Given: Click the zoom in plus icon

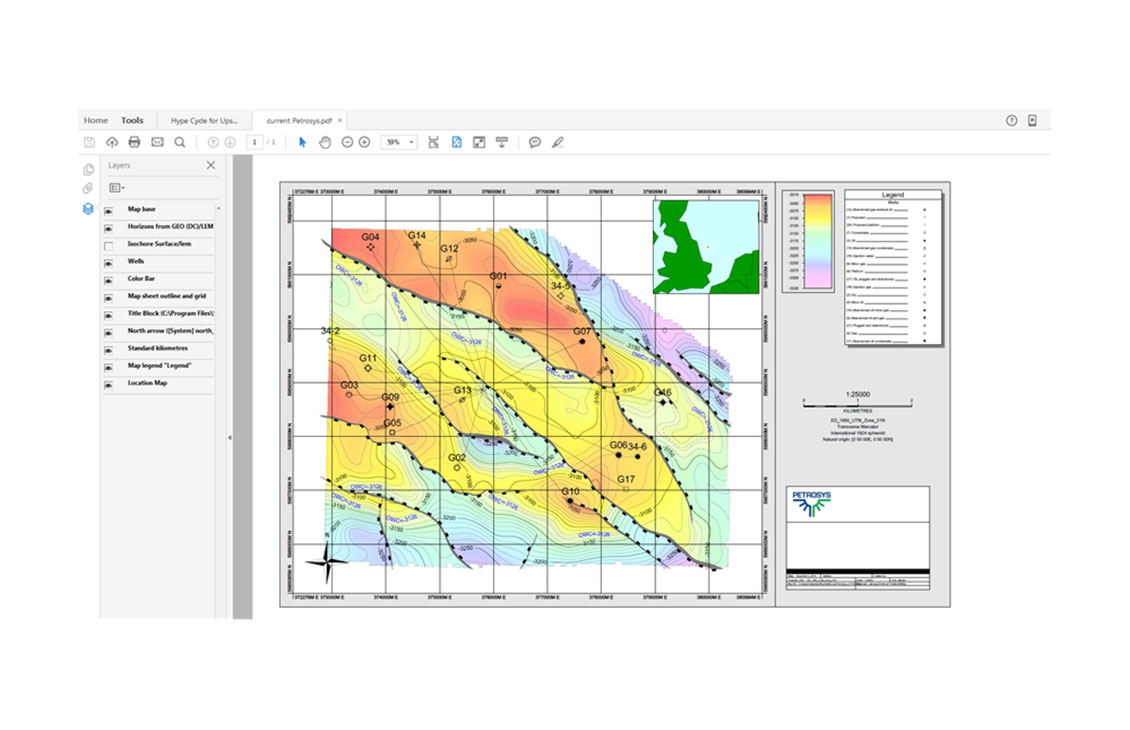Looking at the screenshot, I should point(364,142).
